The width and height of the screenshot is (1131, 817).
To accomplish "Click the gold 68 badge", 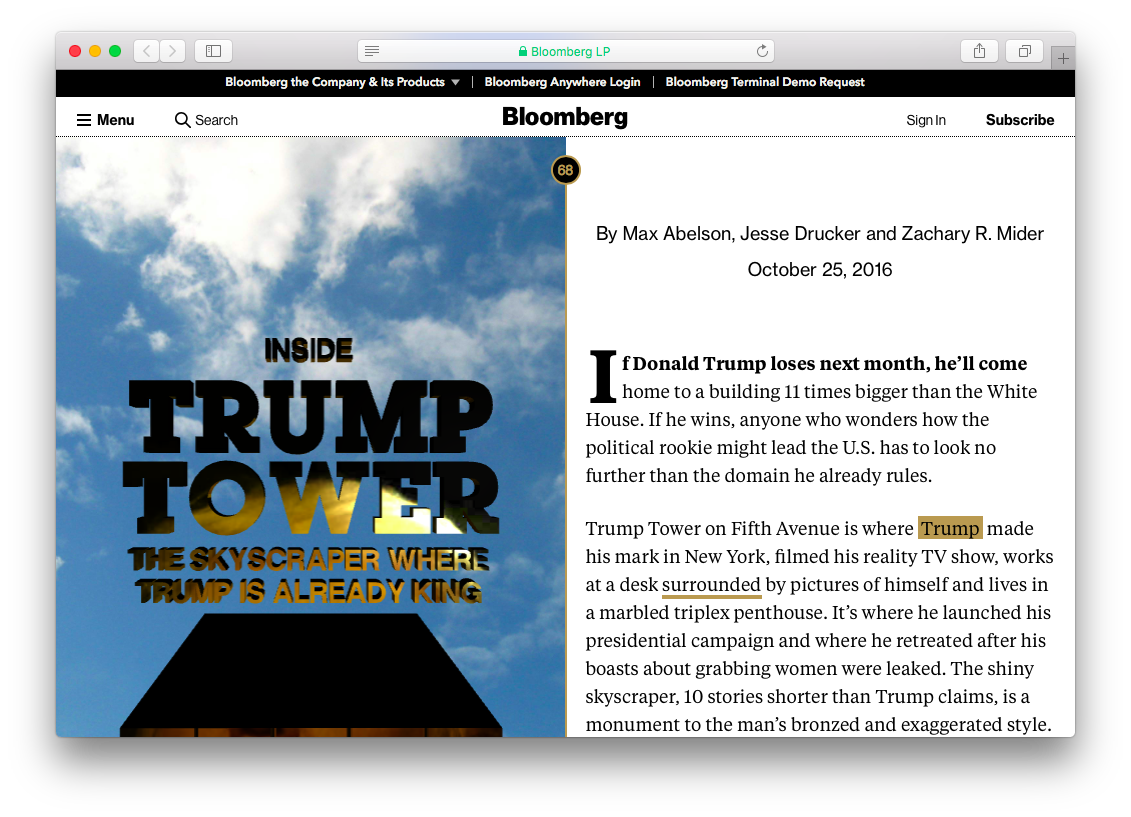I will click(566, 170).
